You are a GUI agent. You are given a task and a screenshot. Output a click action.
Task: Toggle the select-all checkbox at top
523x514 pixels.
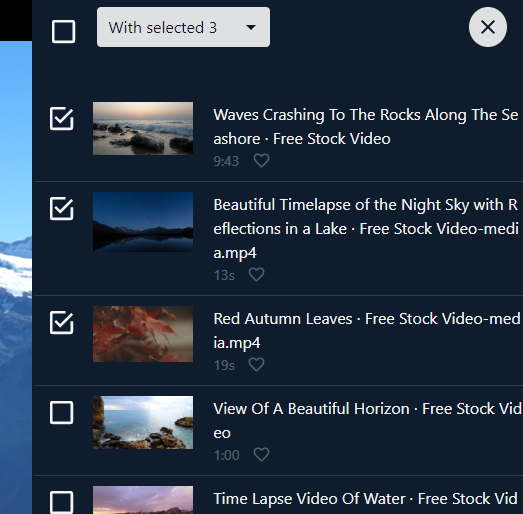63,32
